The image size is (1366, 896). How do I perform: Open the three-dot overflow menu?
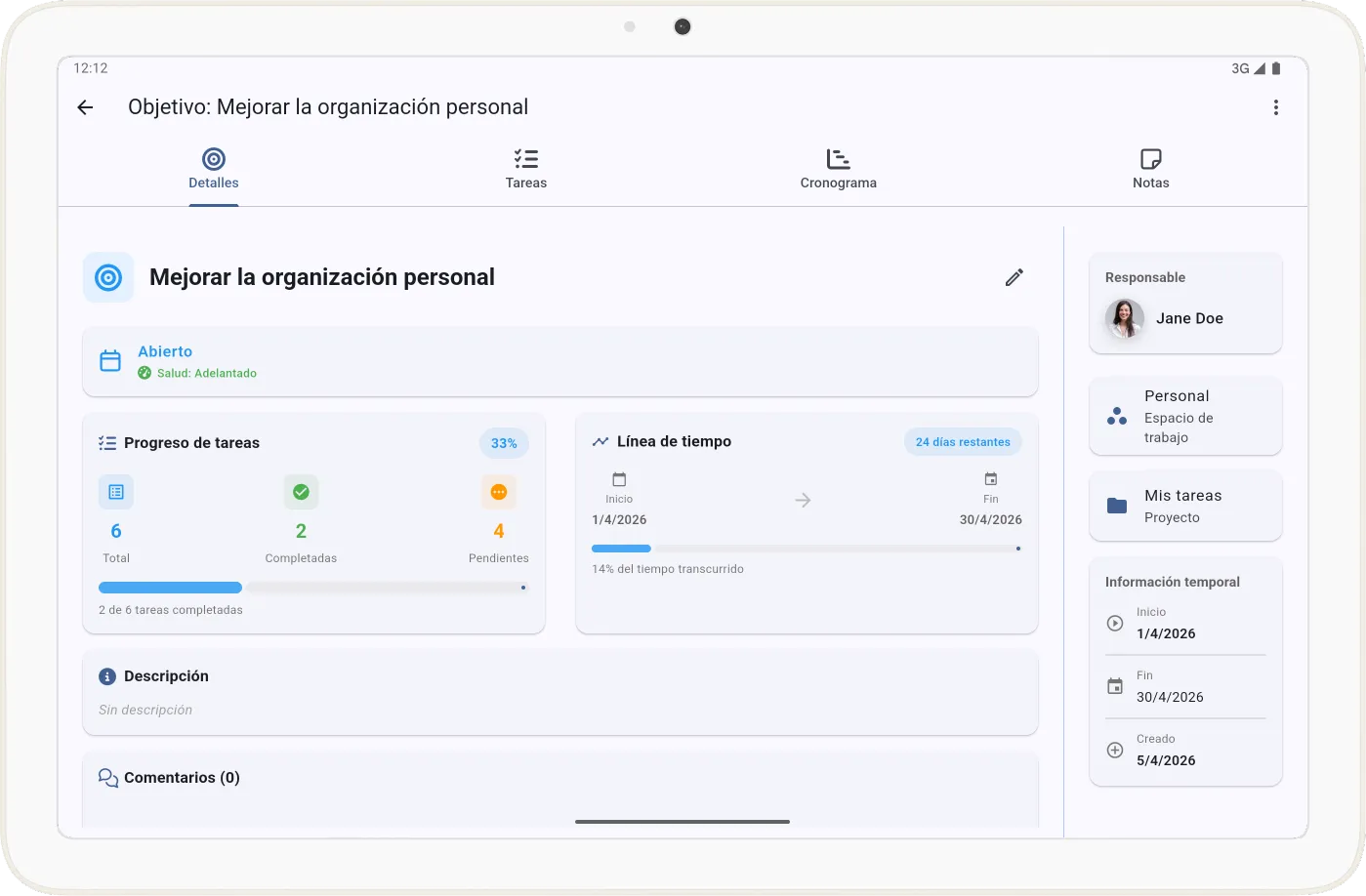tap(1275, 107)
